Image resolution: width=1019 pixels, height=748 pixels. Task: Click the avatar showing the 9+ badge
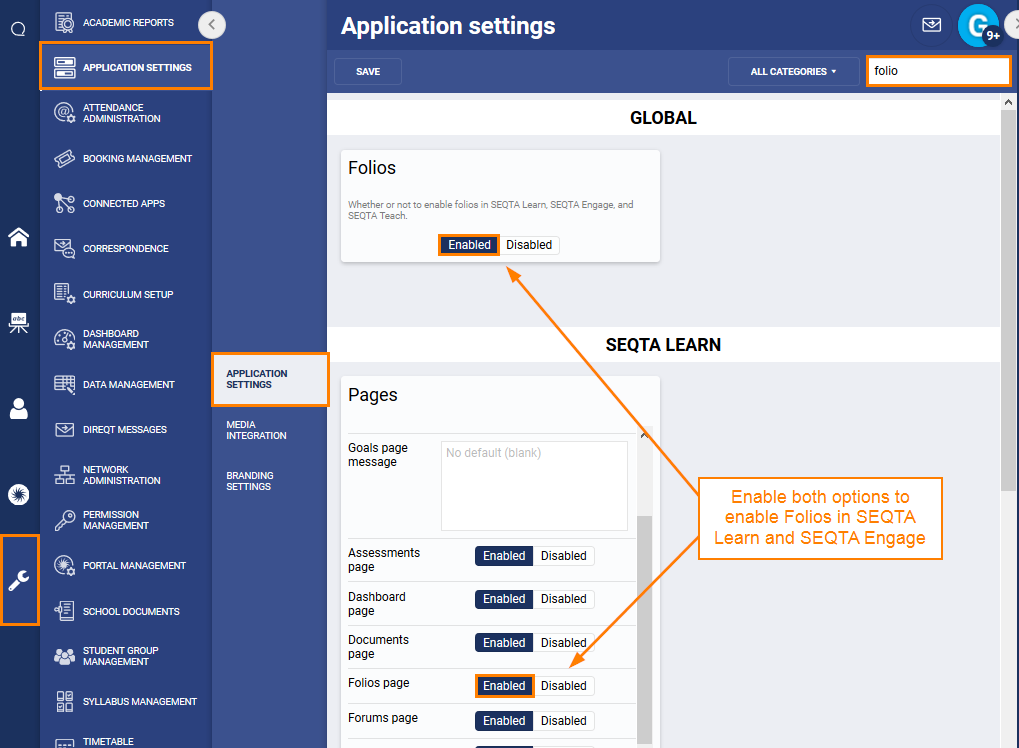coord(977,25)
